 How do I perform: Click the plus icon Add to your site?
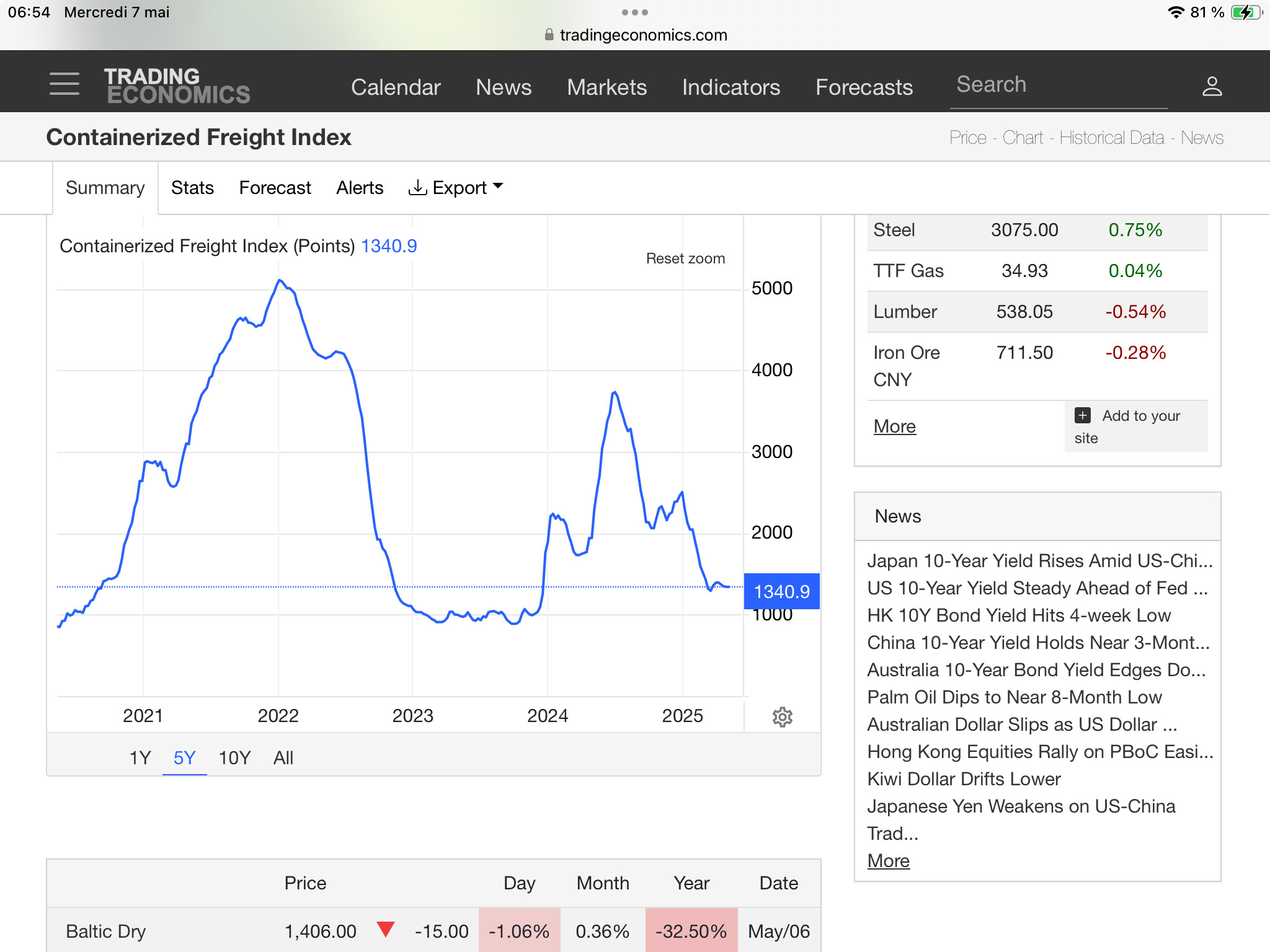coord(1083,415)
